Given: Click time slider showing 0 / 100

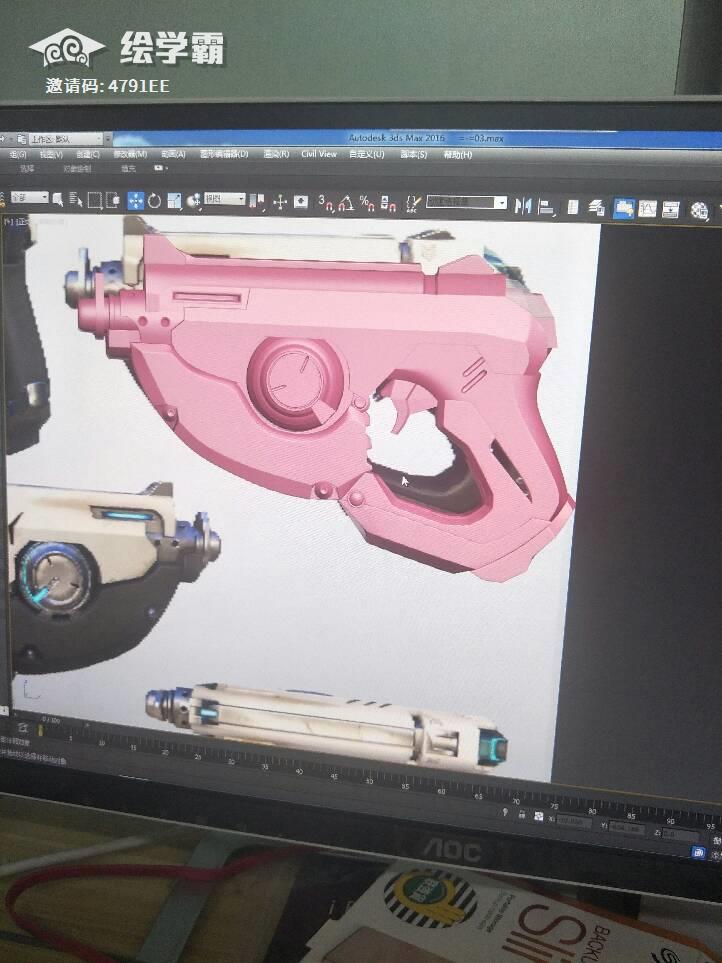Looking at the screenshot, I should (51, 719).
